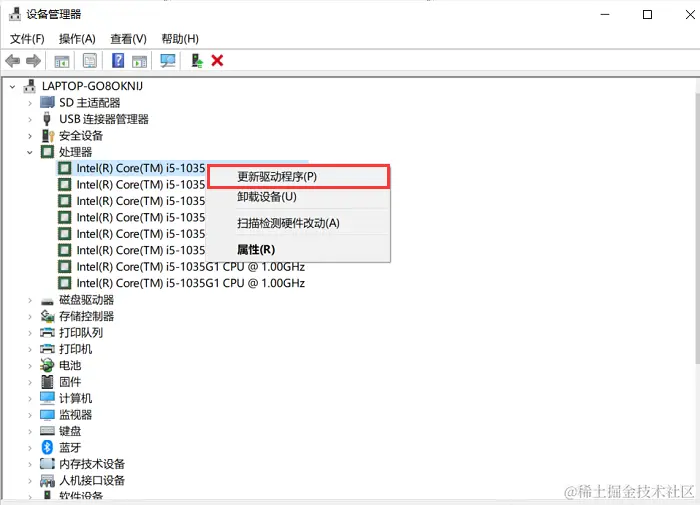Select the 监视器 tree label
The width and height of the screenshot is (700, 505).
point(75,415)
